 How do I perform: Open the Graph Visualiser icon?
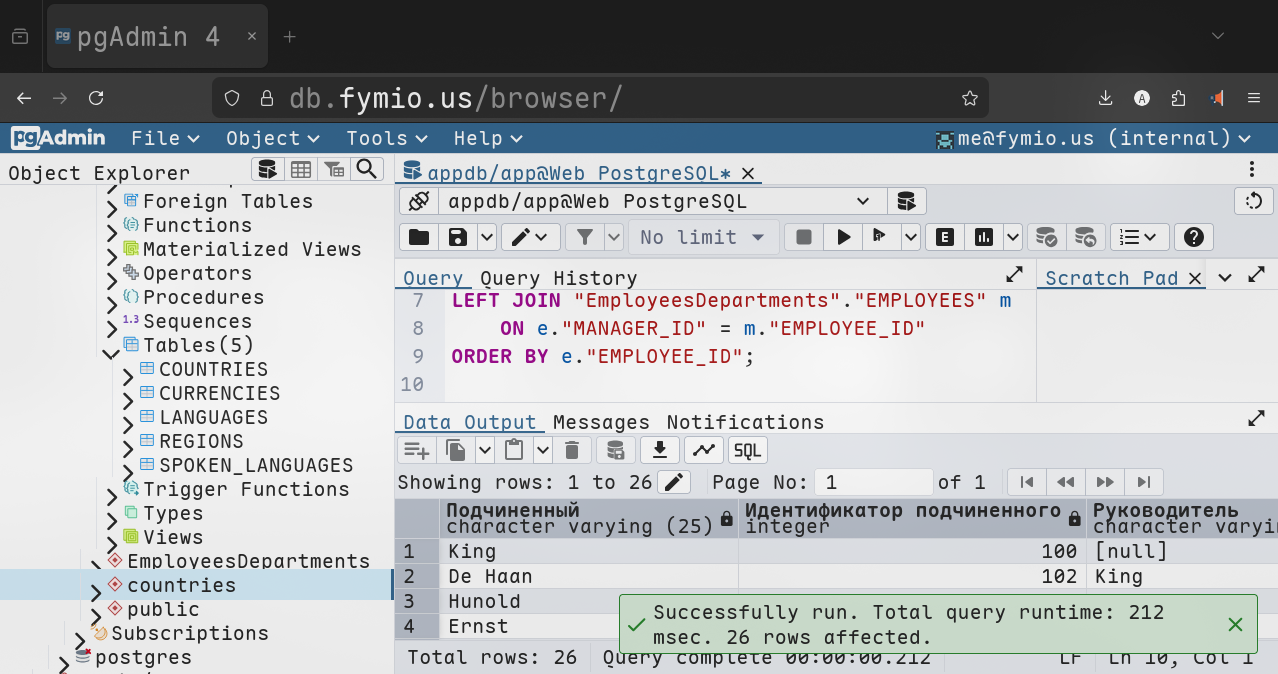[x=704, y=450]
